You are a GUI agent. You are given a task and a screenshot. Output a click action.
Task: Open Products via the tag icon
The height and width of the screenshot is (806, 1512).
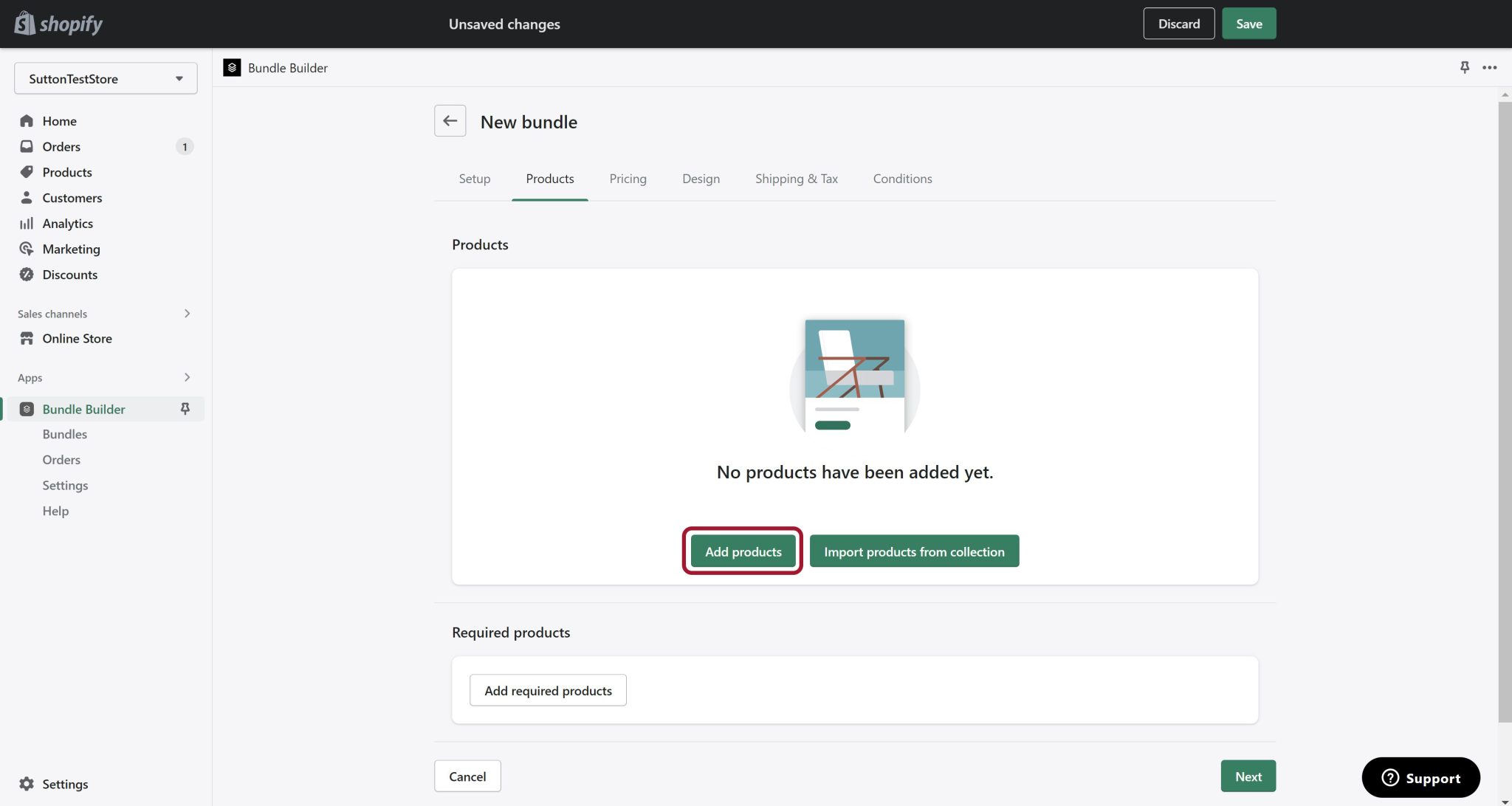pos(27,172)
